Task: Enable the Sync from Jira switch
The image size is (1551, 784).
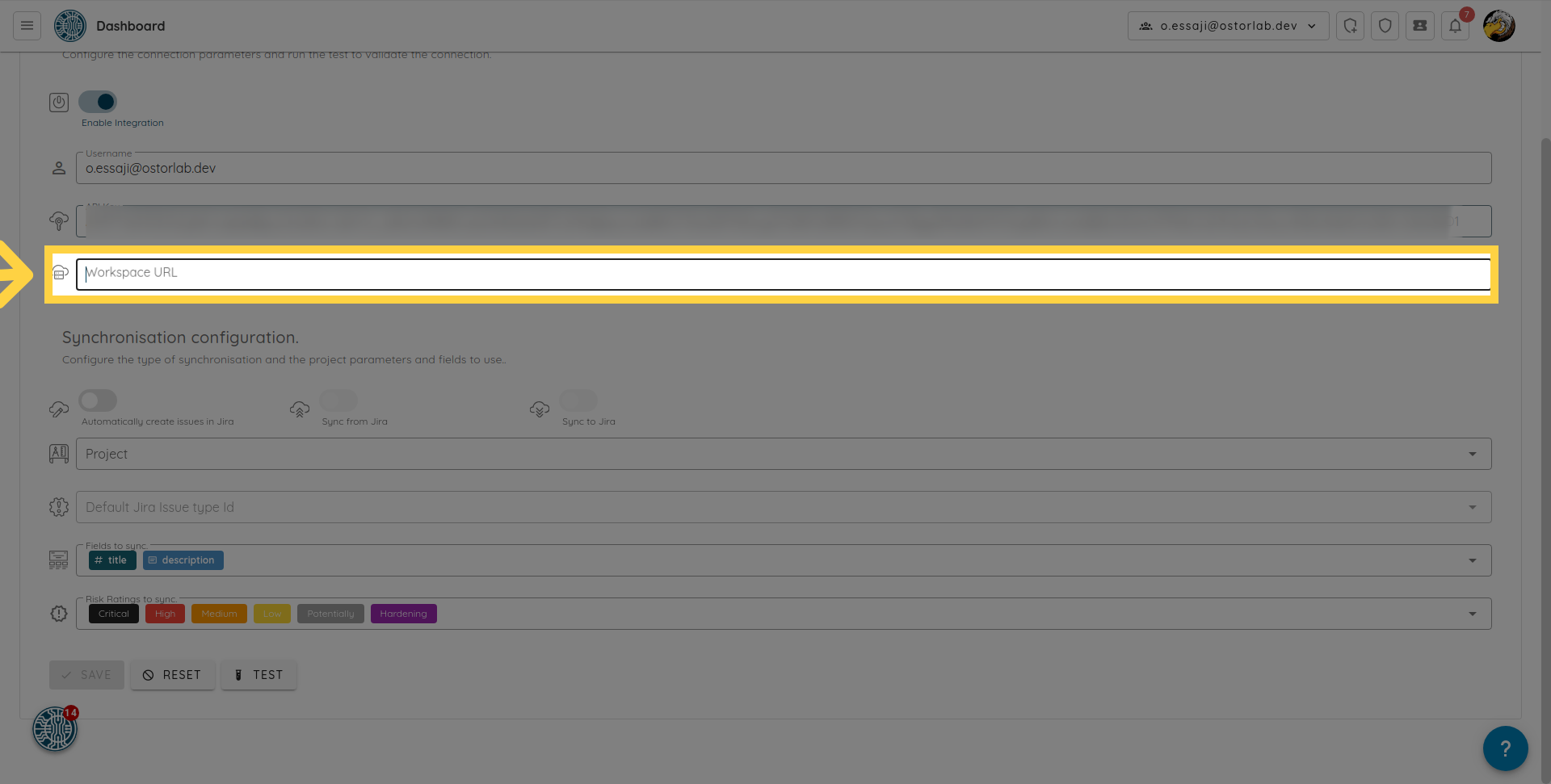Action: (x=338, y=400)
